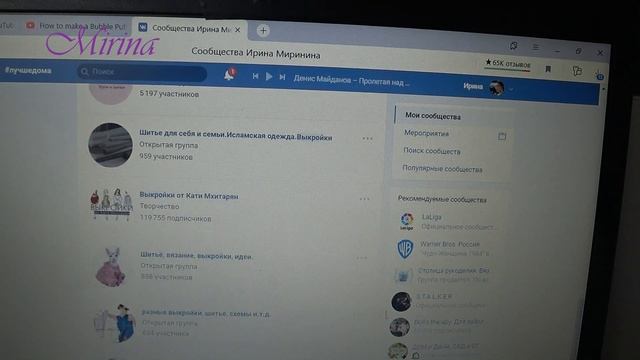
Task: Select Популярные сообщества in side menu
Action: pos(442,169)
